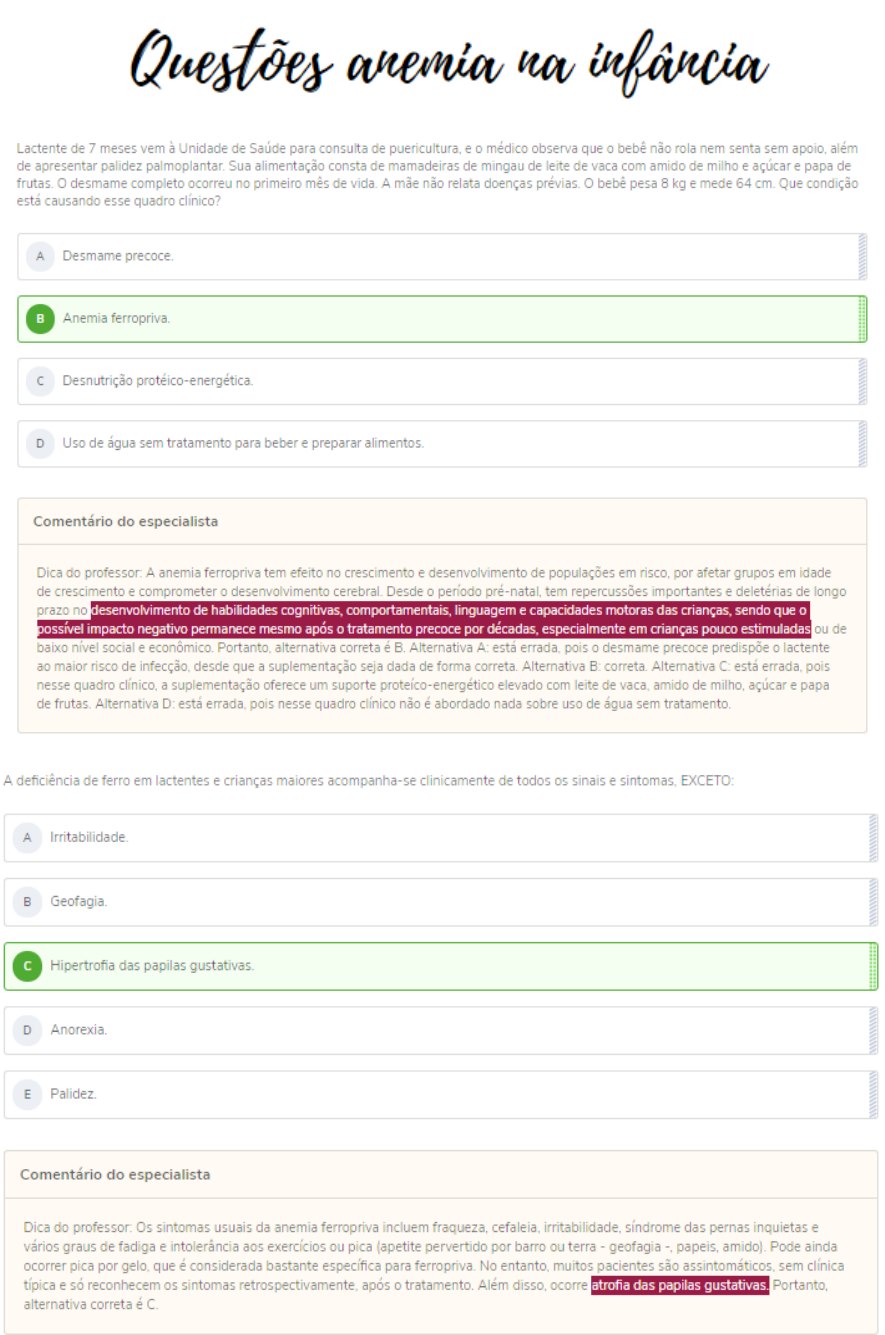Click the A badge beside Irritabilidade
The image size is (885, 1335).
tap(27, 837)
